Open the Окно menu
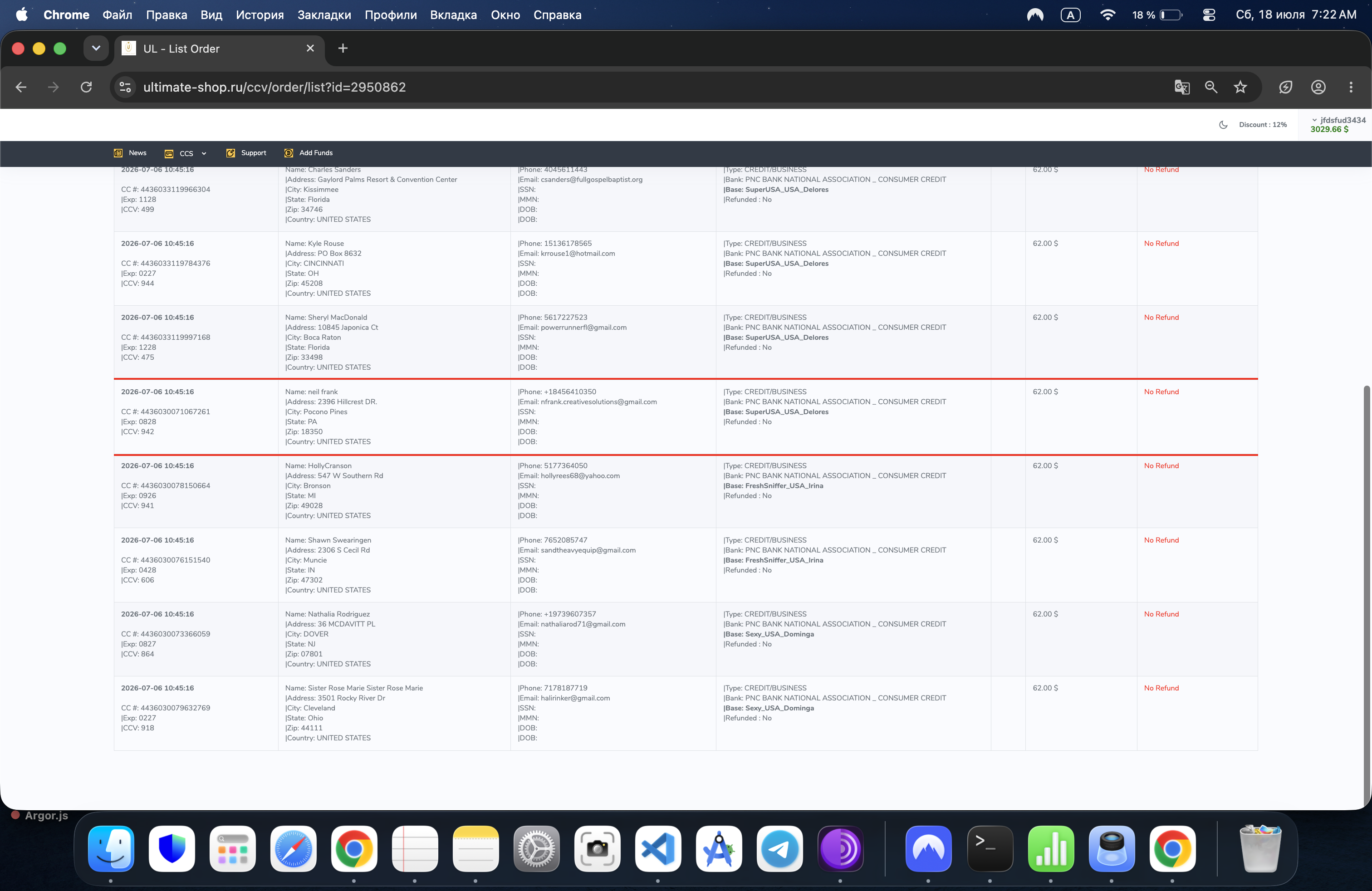The height and width of the screenshot is (891, 1372). tap(505, 15)
